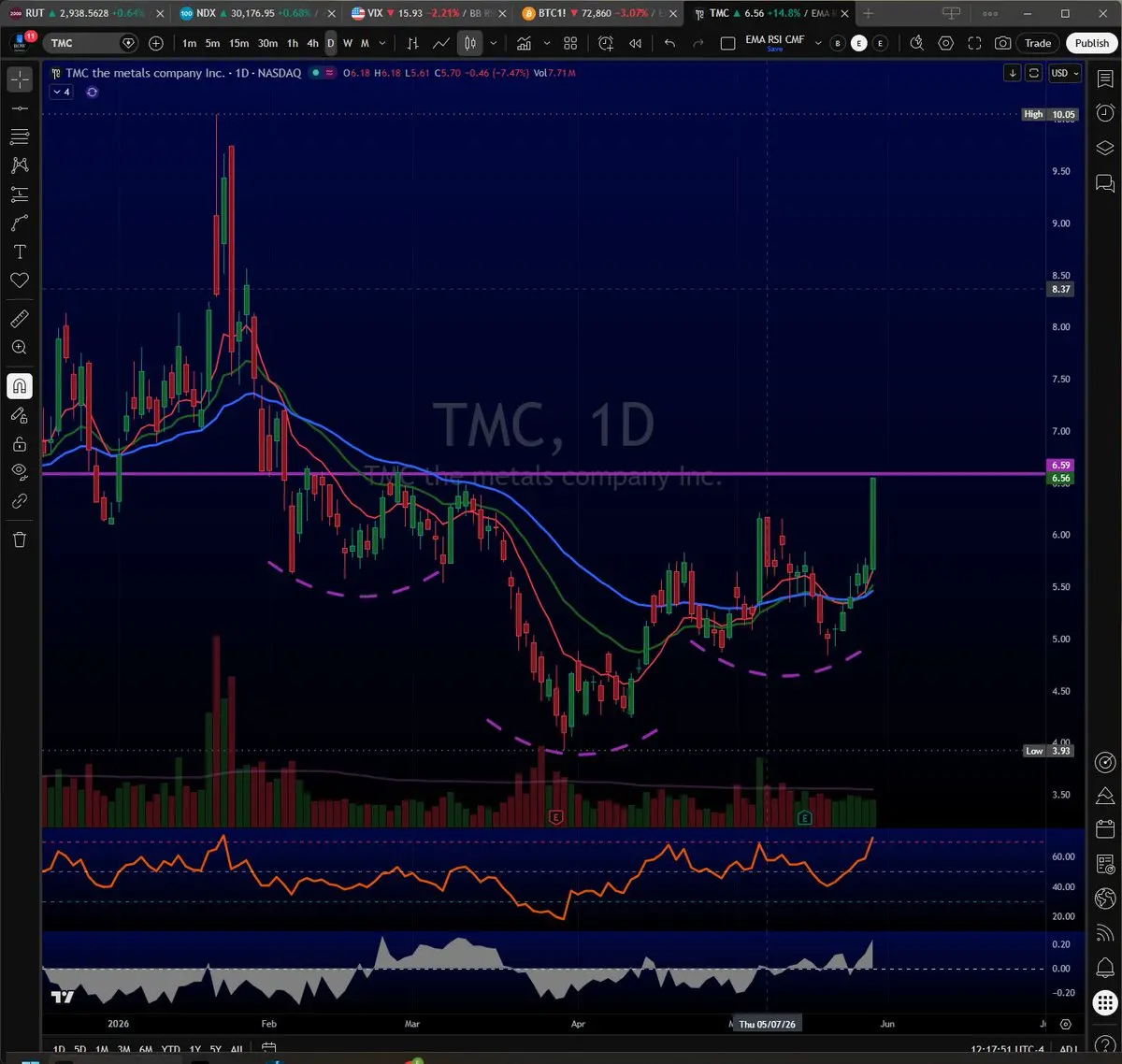This screenshot has width=1122, height=1064.
Task: Open the forecasting and measurement tools
Action: [20, 194]
